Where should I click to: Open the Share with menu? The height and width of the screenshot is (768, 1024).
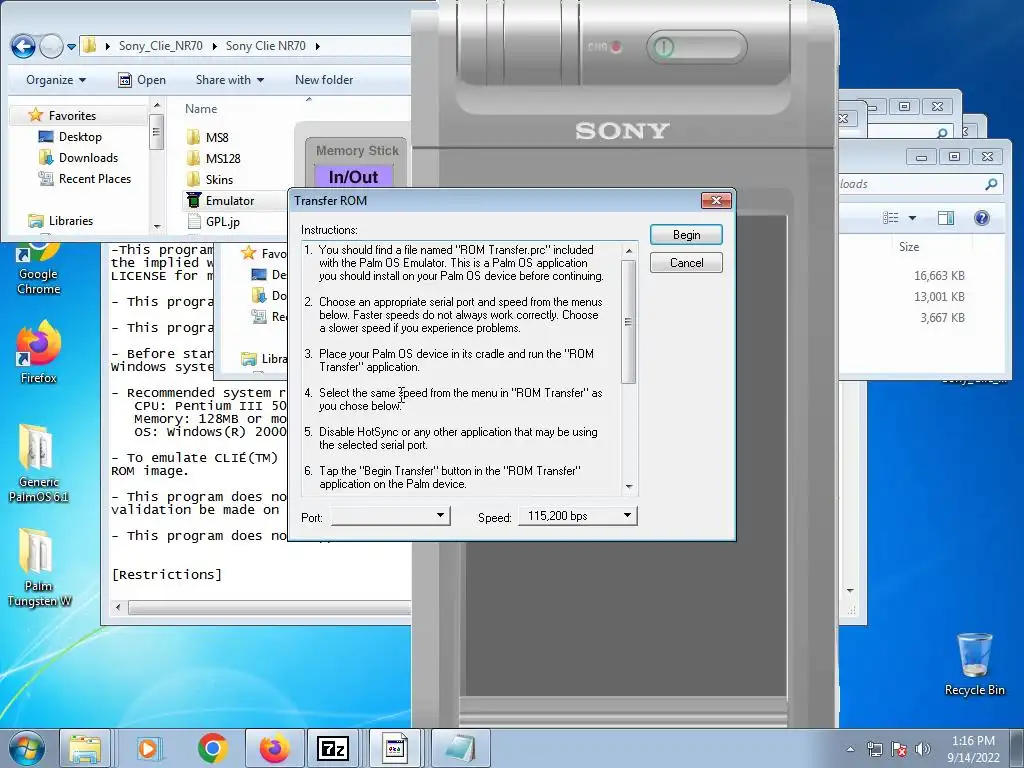coord(230,80)
